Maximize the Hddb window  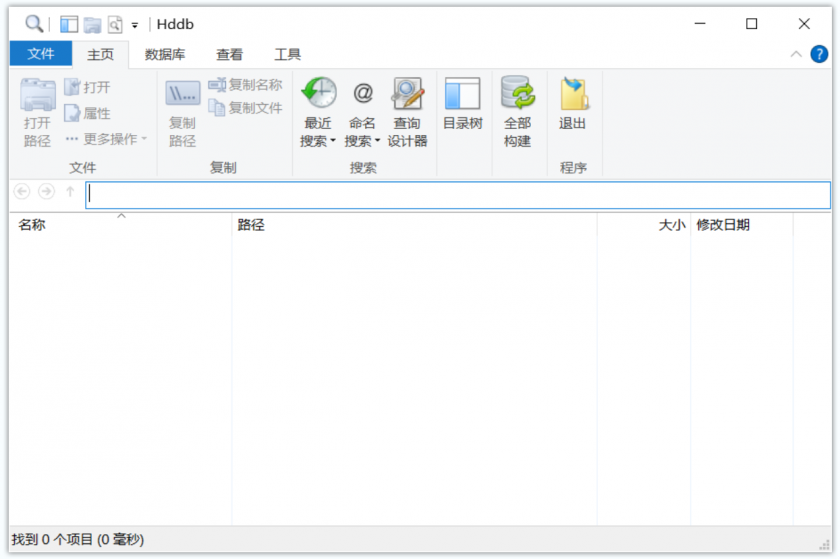751,24
